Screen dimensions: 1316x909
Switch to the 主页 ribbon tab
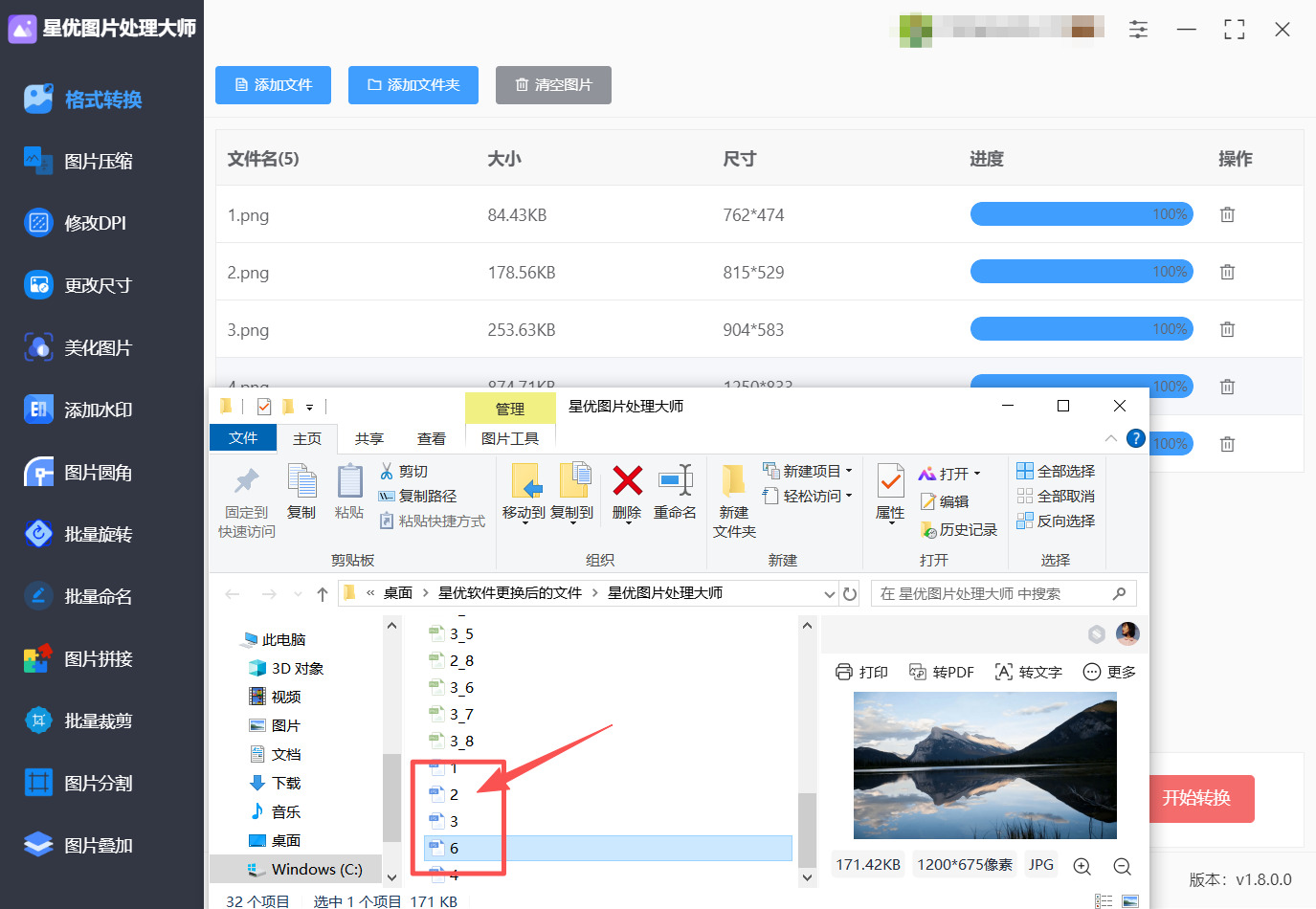tap(307, 439)
